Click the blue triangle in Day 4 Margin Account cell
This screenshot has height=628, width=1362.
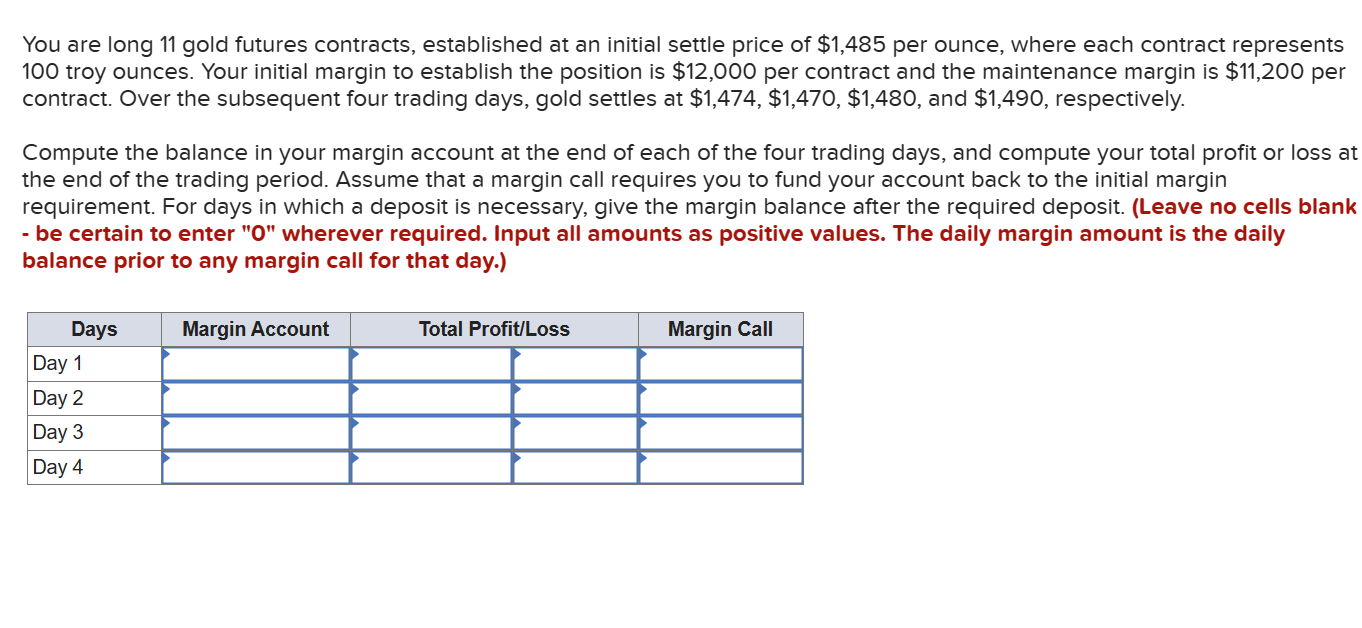[x=165, y=459]
